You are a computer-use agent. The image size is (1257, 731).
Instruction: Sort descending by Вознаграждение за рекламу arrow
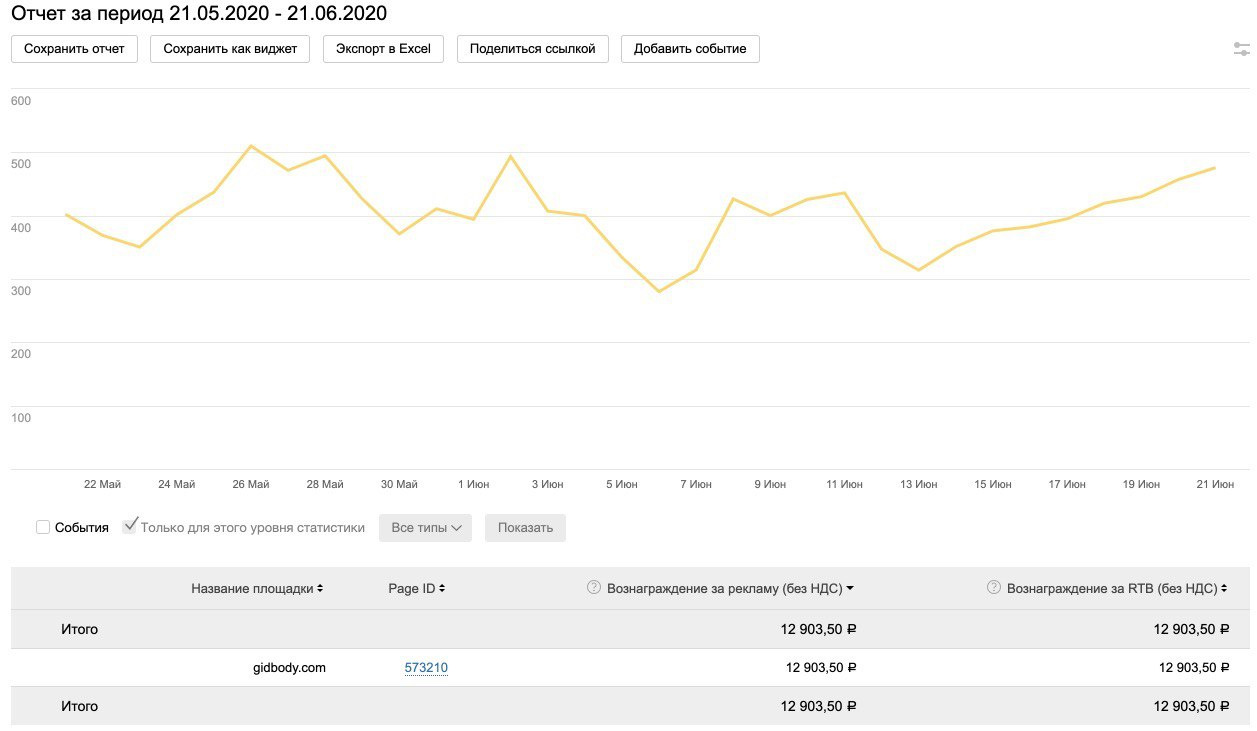(x=850, y=589)
